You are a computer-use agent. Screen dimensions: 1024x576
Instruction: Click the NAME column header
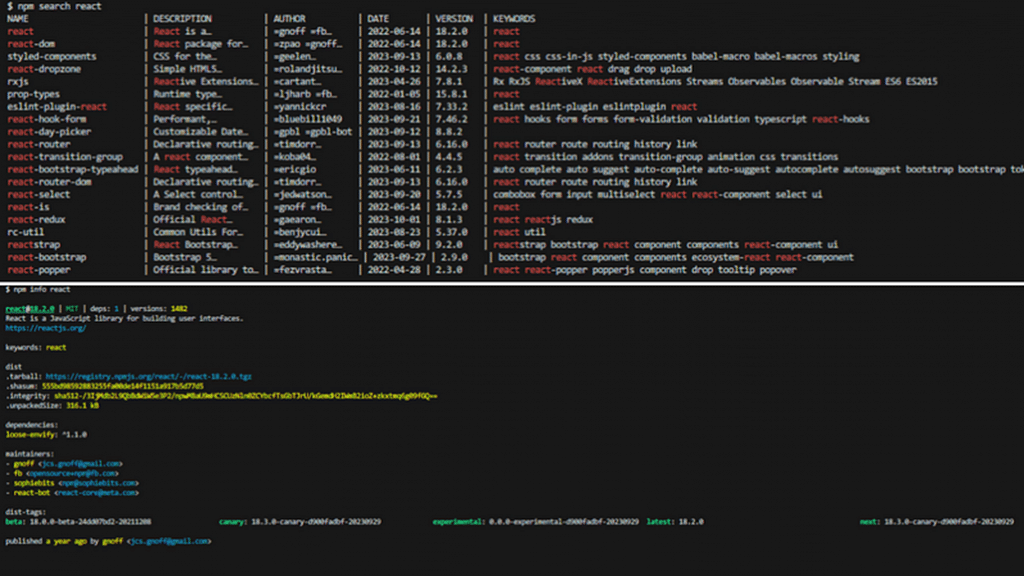pyautogui.click(x=18, y=18)
